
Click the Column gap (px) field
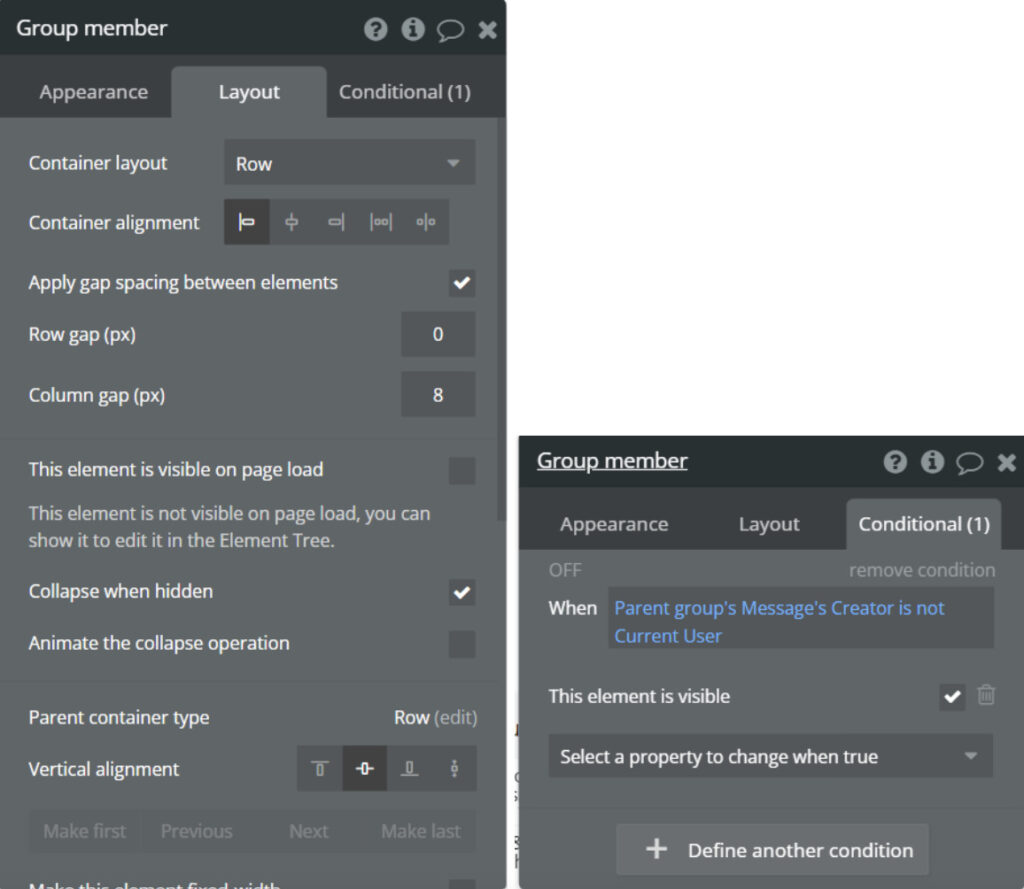point(437,395)
